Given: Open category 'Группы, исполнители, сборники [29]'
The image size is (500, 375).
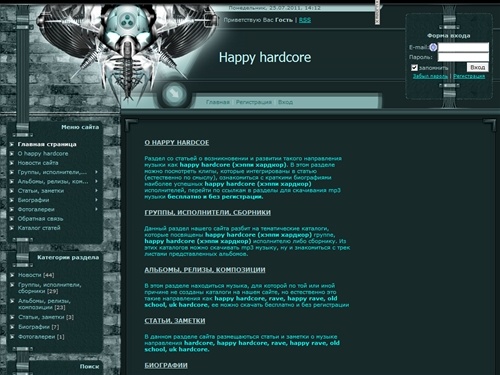Looking at the screenshot, I should coord(50,288).
